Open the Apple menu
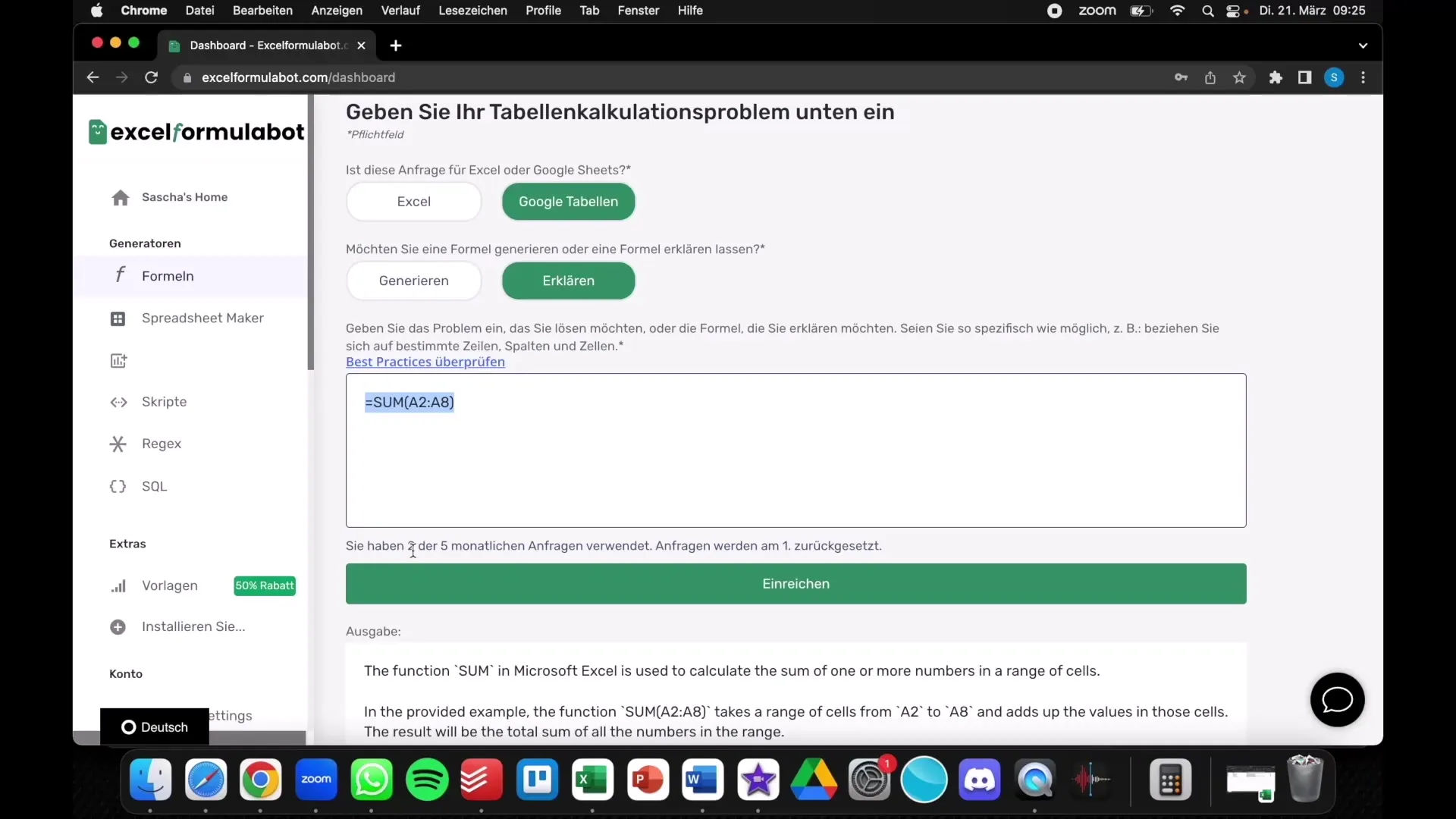Screen dimensions: 1456x819 96,11
